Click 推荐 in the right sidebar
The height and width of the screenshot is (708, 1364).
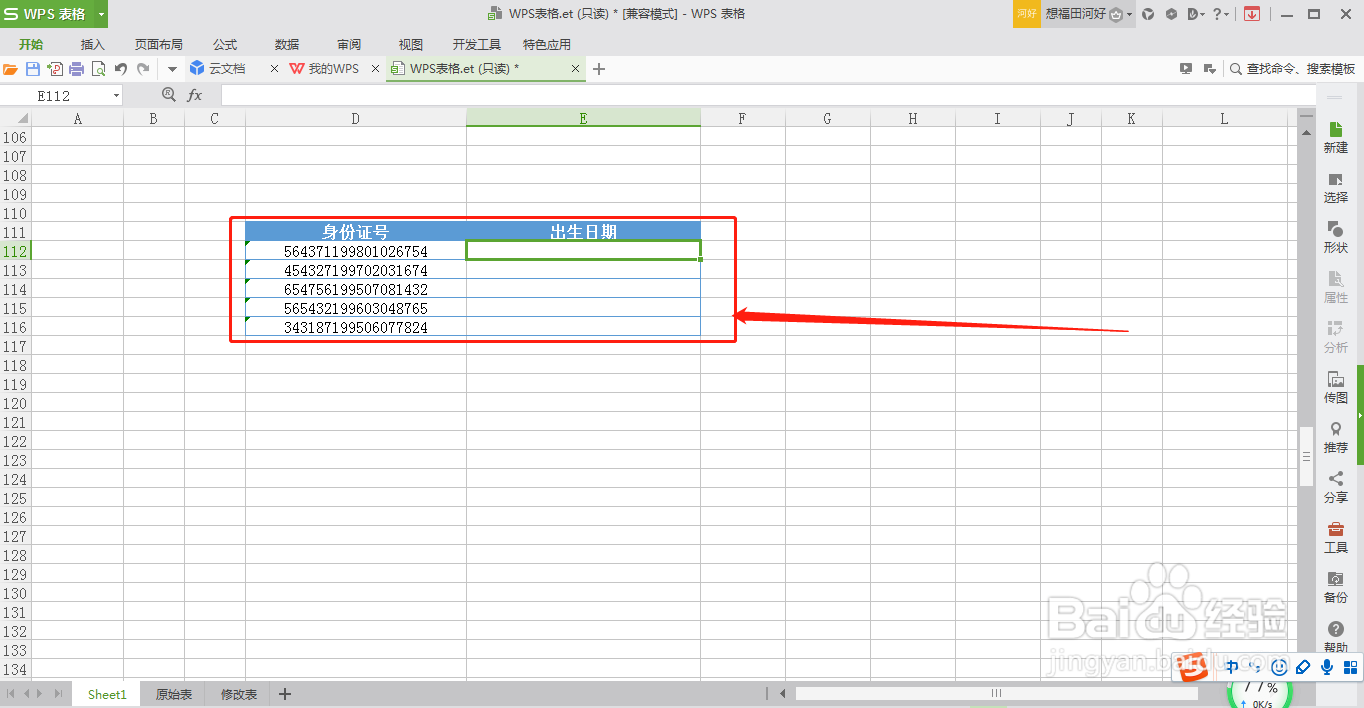point(1335,437)
